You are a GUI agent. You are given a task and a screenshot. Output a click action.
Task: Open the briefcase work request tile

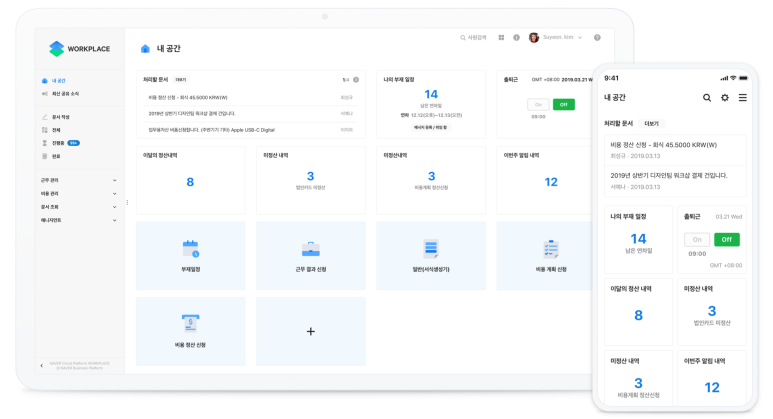(311, 255)
